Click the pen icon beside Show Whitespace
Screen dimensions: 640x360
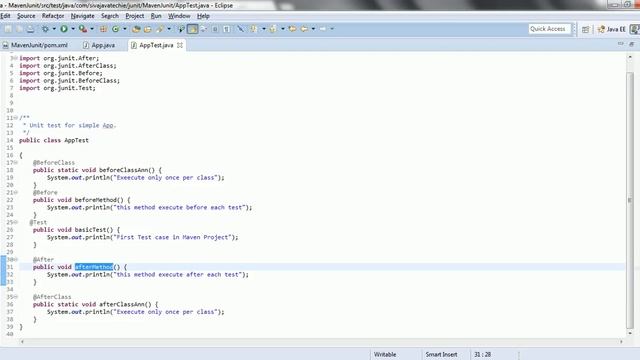click(x=240, y=29)
